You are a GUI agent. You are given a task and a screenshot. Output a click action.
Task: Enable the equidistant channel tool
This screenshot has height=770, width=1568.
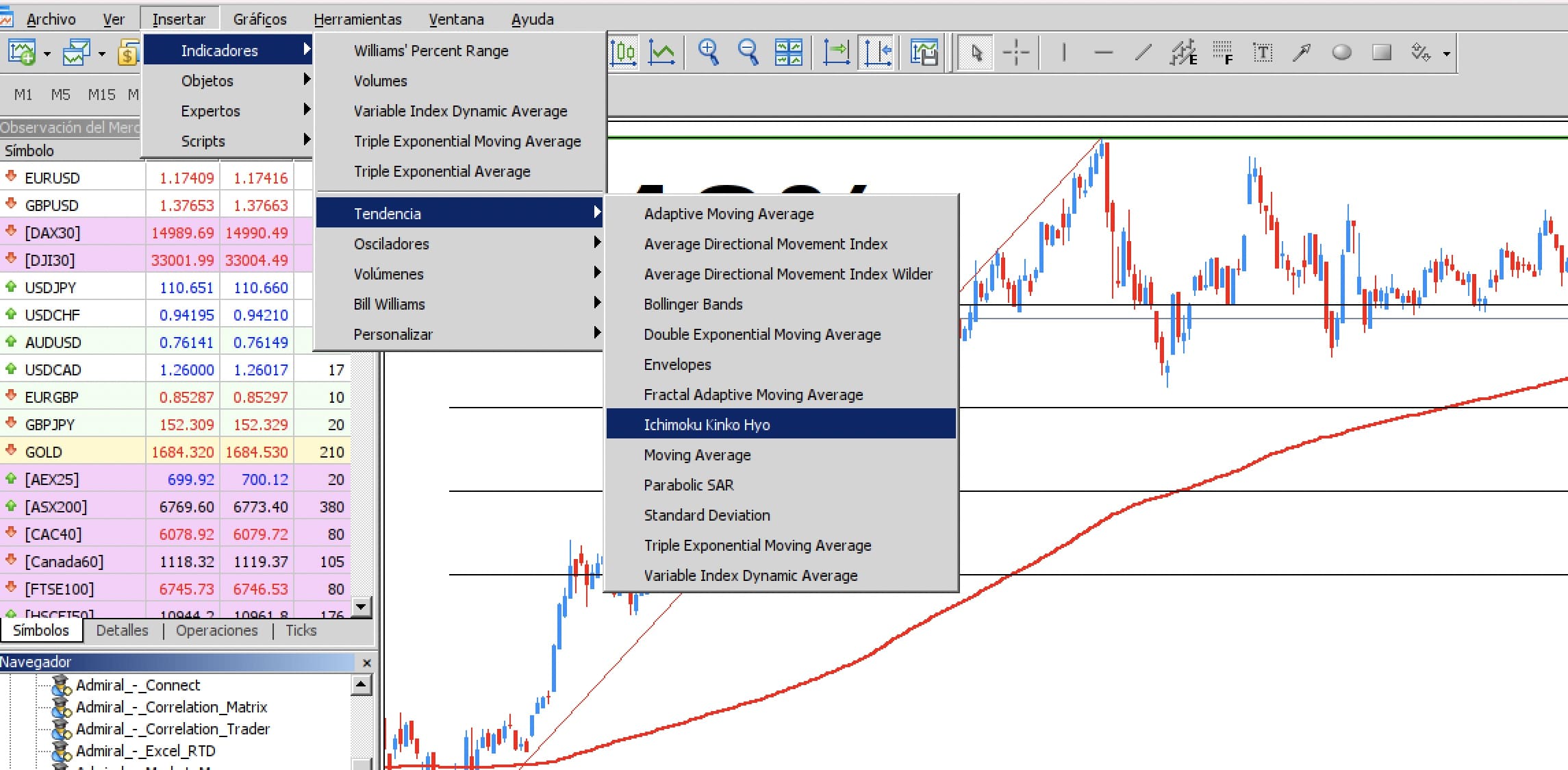coord(1183,51)
